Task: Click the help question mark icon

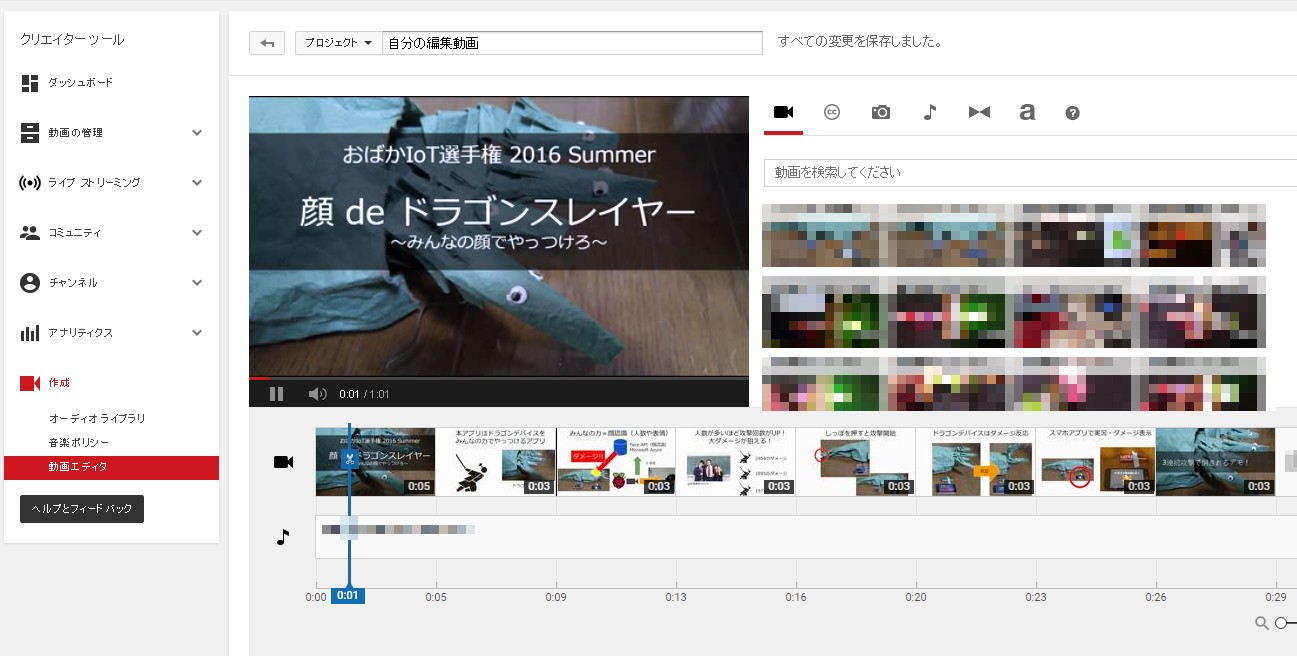Action: pyautogui.click(x=1073, y=113)
